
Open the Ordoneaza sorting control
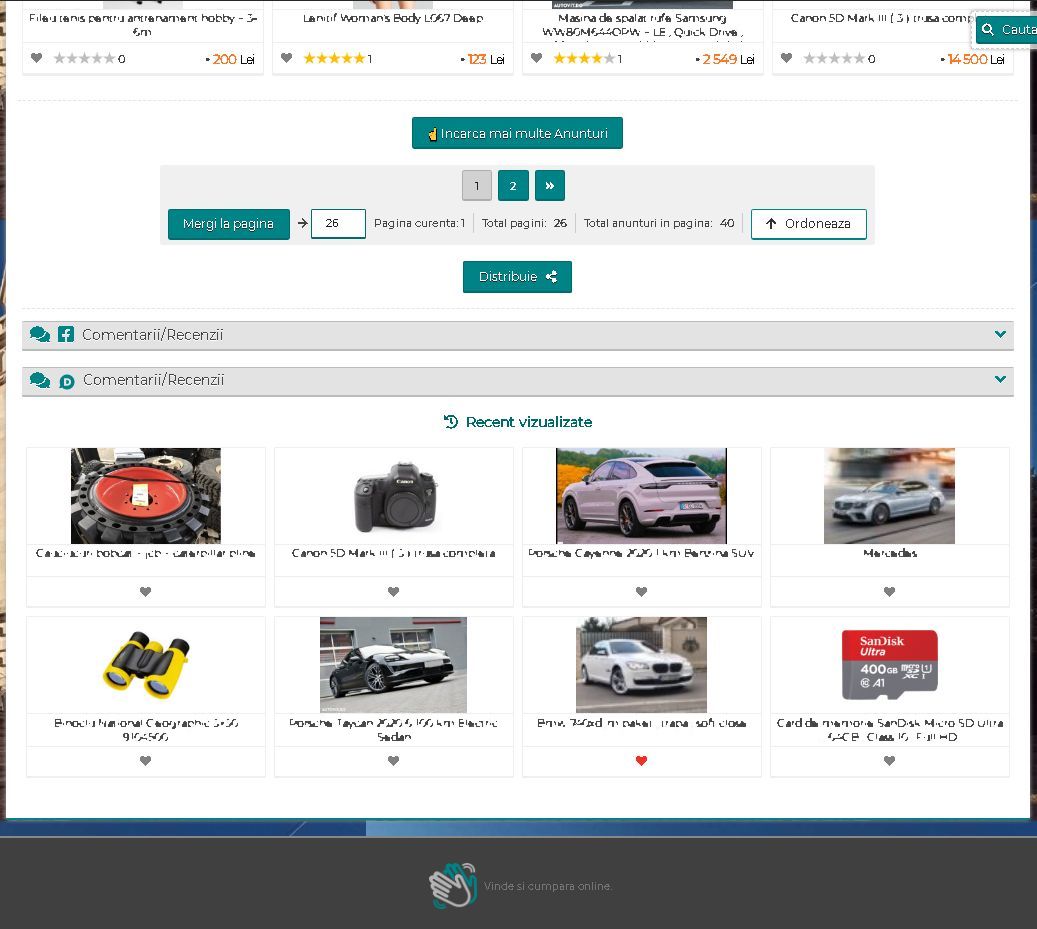tap(808, 224)
